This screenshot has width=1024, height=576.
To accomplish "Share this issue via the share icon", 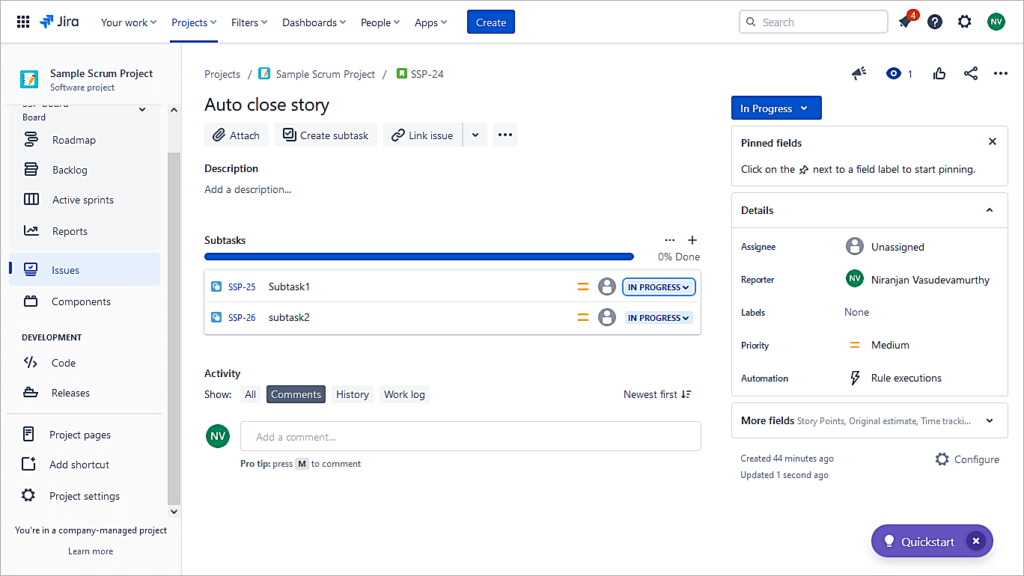I will (x=968, y=73).
